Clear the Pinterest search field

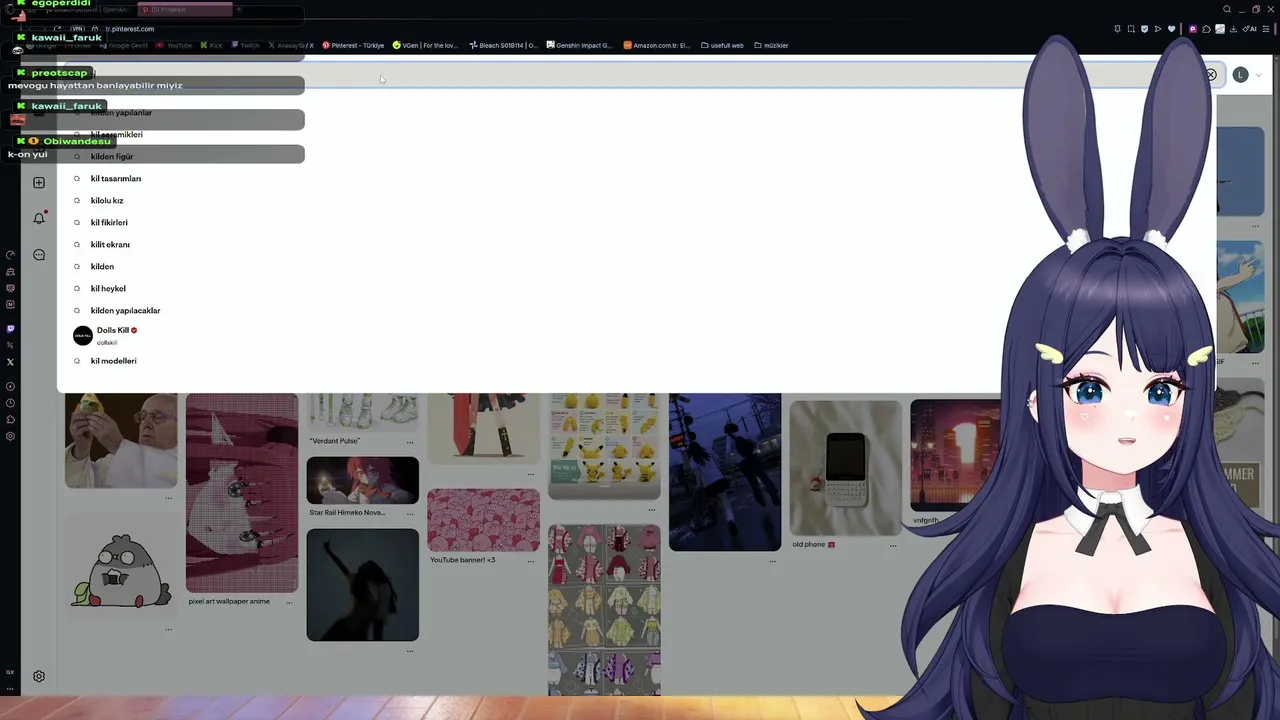pos(1210,75)
